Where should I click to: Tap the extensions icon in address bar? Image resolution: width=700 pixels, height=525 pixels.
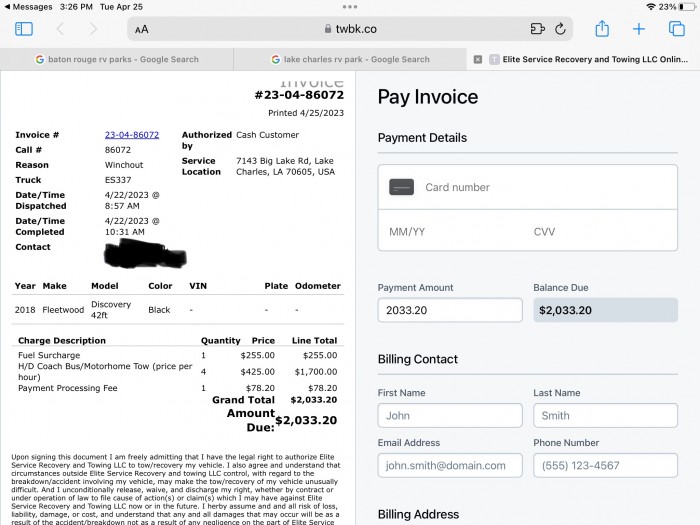click(x=538, y=29)
